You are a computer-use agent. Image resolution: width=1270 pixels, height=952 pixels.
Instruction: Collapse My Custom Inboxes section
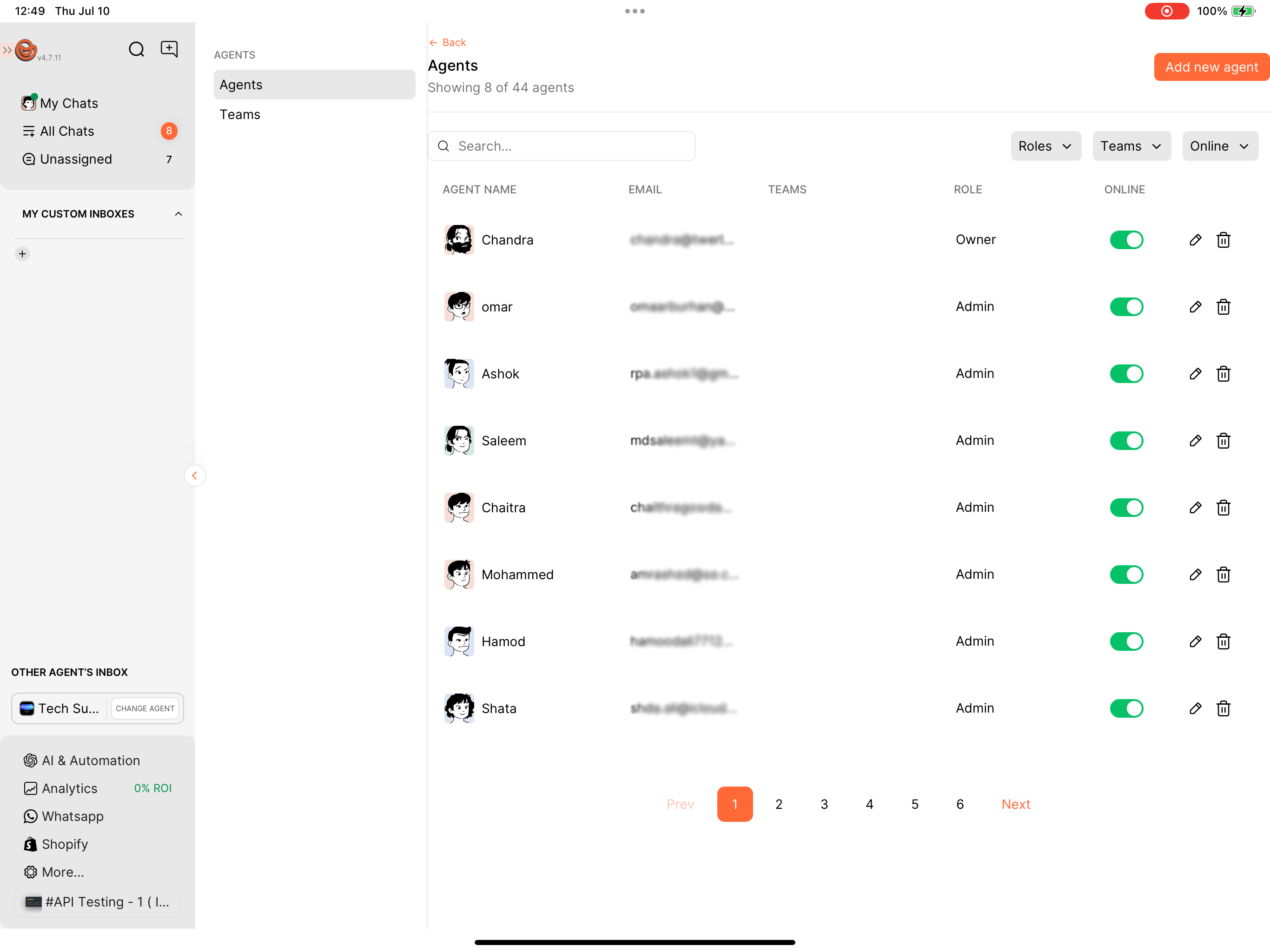click(179, 214)
